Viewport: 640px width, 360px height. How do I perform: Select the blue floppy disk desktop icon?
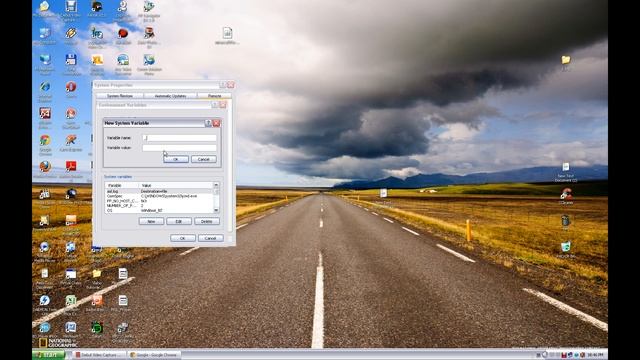pyautogui.click(x=71, y=60)
